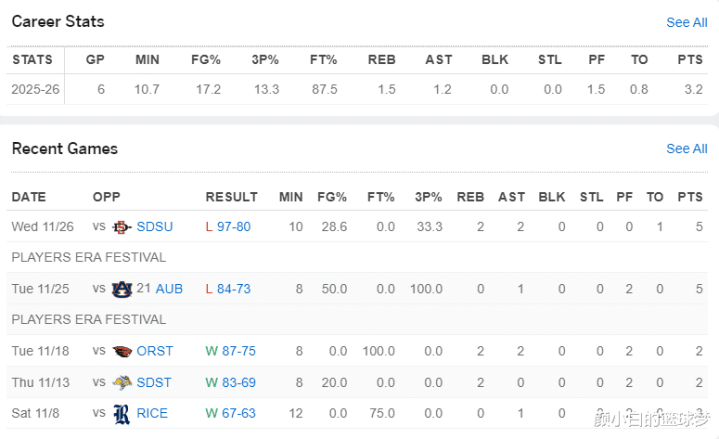Open the SDST team link
This screenshot has height=439, width=719.
[154, 382]
